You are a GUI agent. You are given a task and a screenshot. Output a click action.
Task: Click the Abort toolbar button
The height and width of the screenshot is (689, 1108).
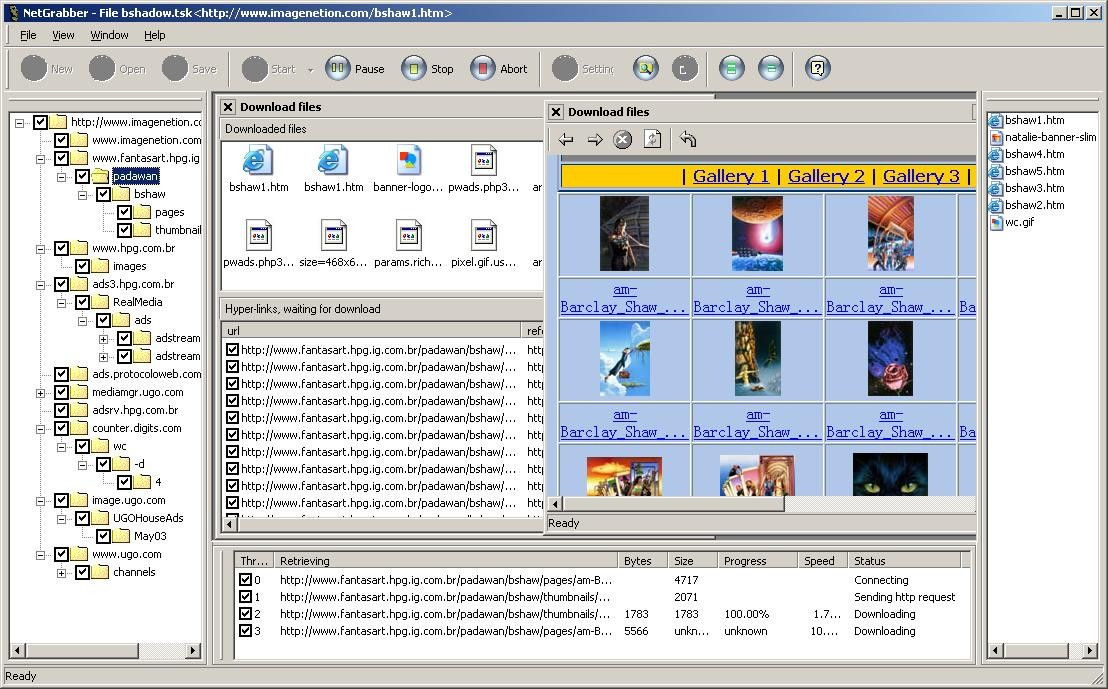499,69
